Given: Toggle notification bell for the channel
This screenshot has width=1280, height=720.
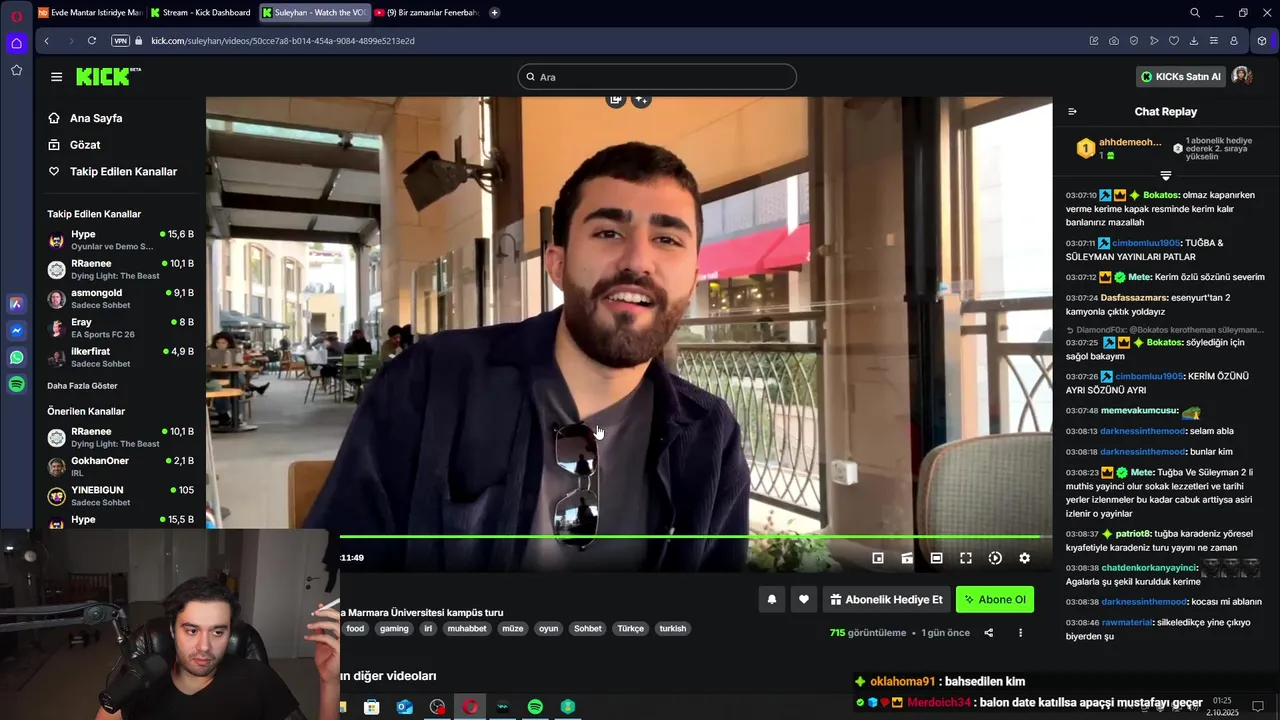Looking at the screenshot, I should pos(772,600).
